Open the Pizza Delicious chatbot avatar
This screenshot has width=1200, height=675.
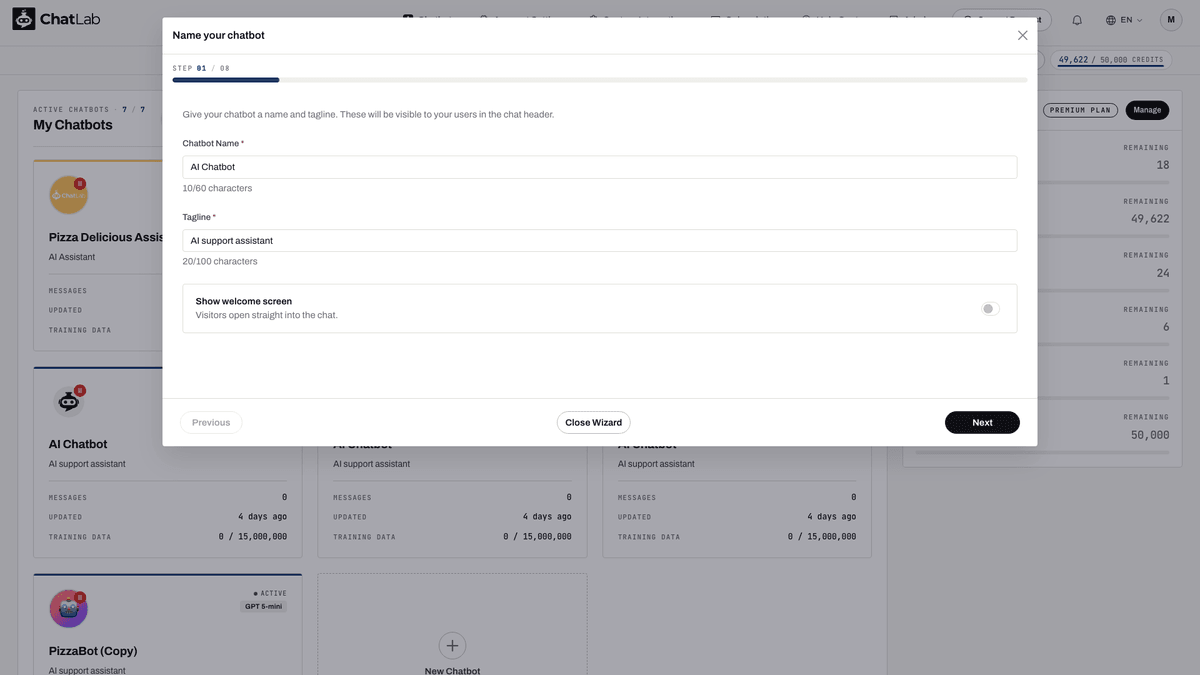pyautogui.click(x=68, y=195)
